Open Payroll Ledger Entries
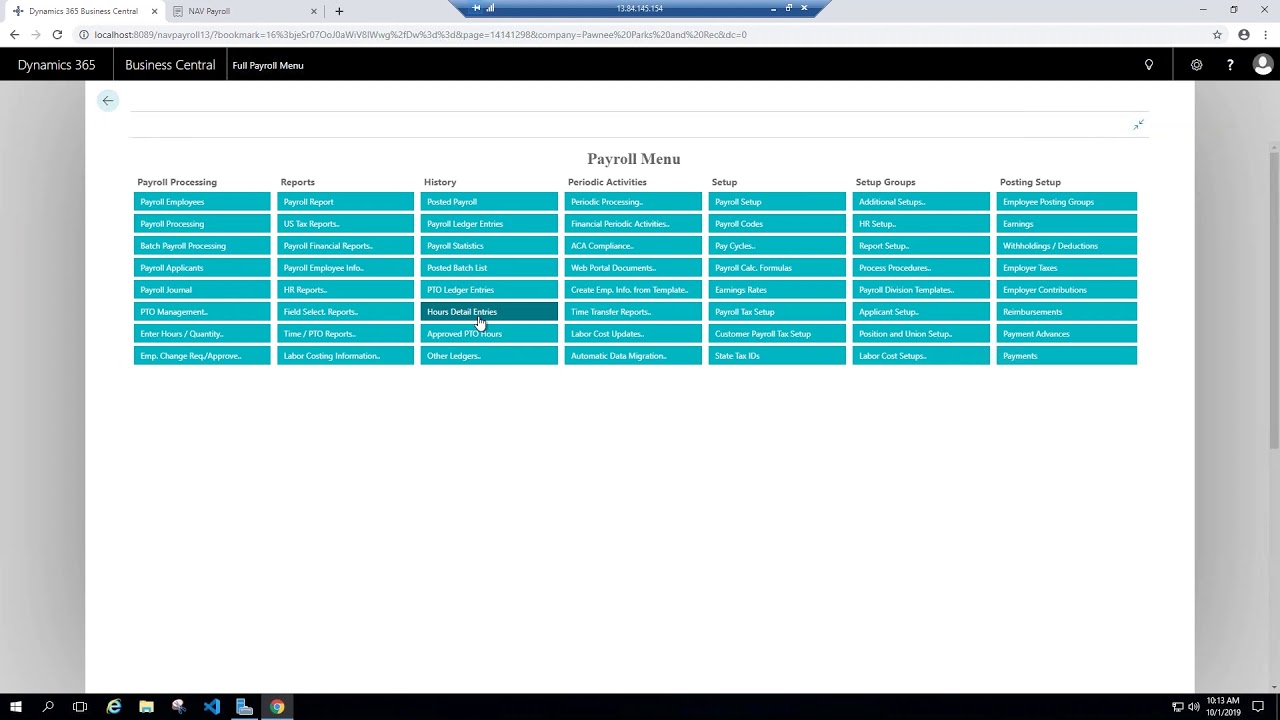This screenshot has width=1280, height=720. coord(489,224)
